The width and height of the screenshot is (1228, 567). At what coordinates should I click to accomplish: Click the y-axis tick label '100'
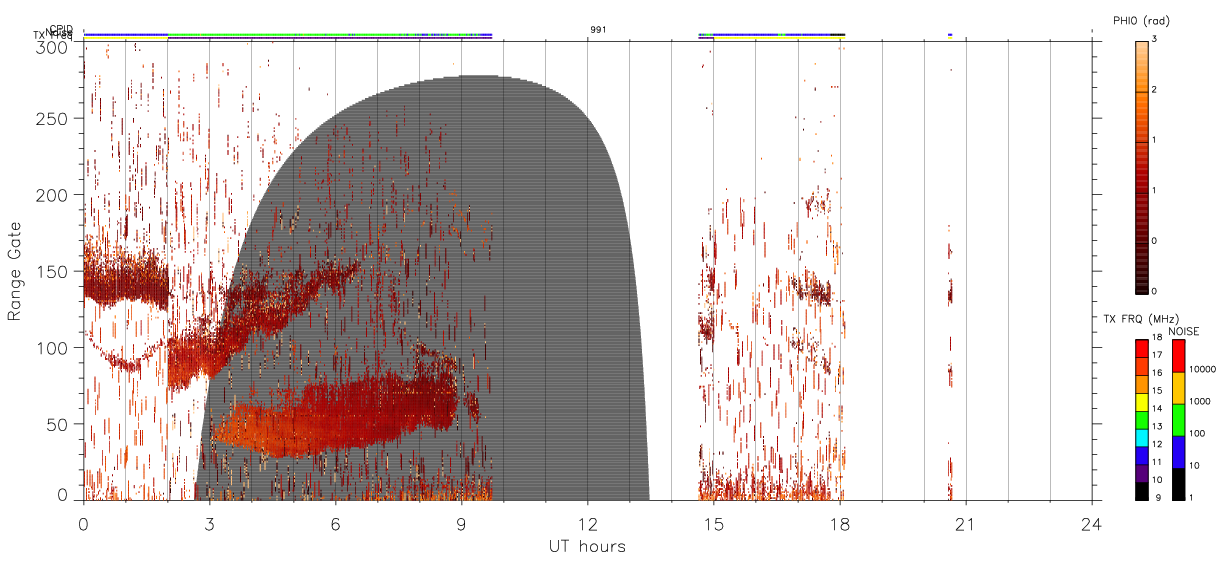click(55, 348)
